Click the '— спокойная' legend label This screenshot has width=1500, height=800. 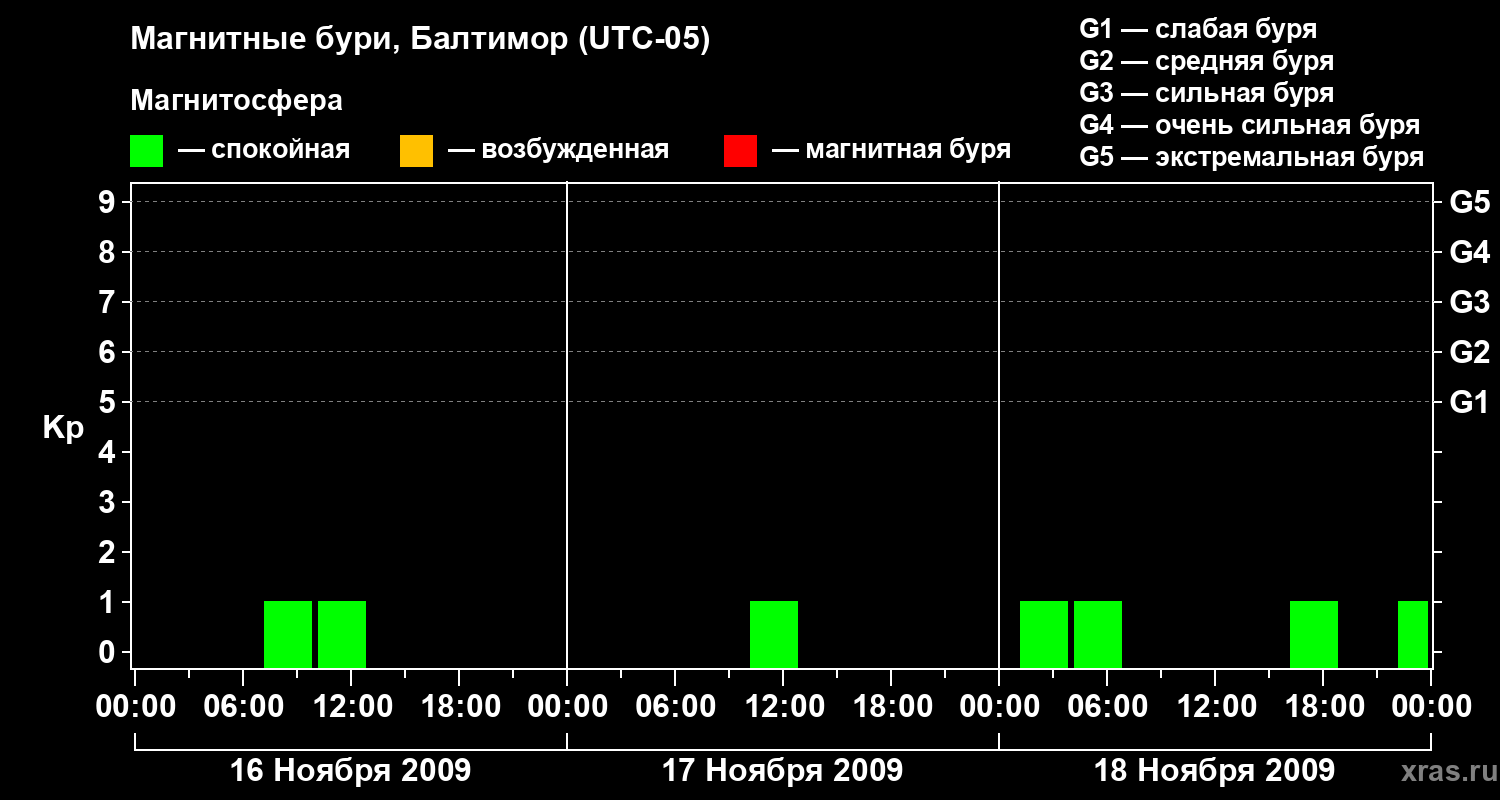tap(264, 151)
